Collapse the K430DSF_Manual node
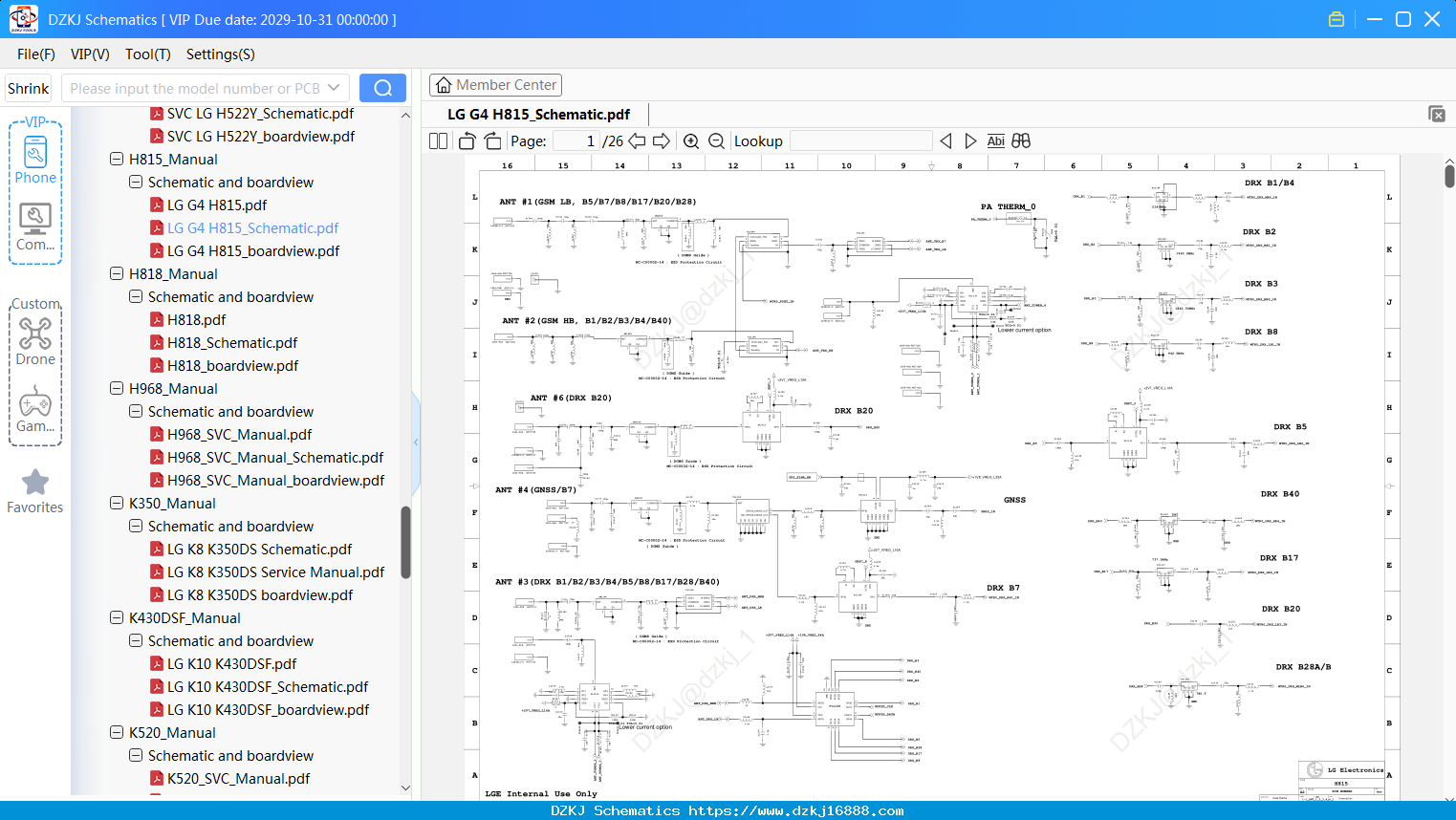1456x820 pixels. pos(117,617)
